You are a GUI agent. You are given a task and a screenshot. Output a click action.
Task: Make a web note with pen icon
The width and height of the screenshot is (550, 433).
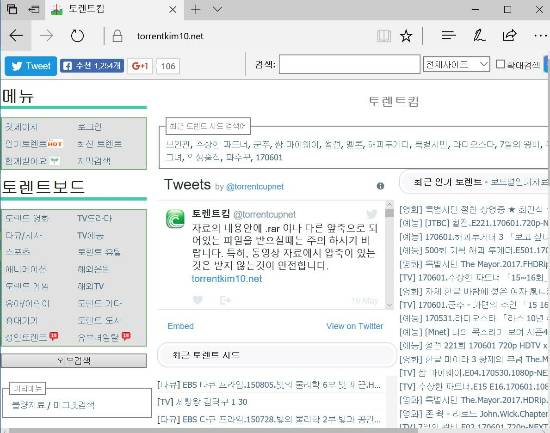[479, 35]
